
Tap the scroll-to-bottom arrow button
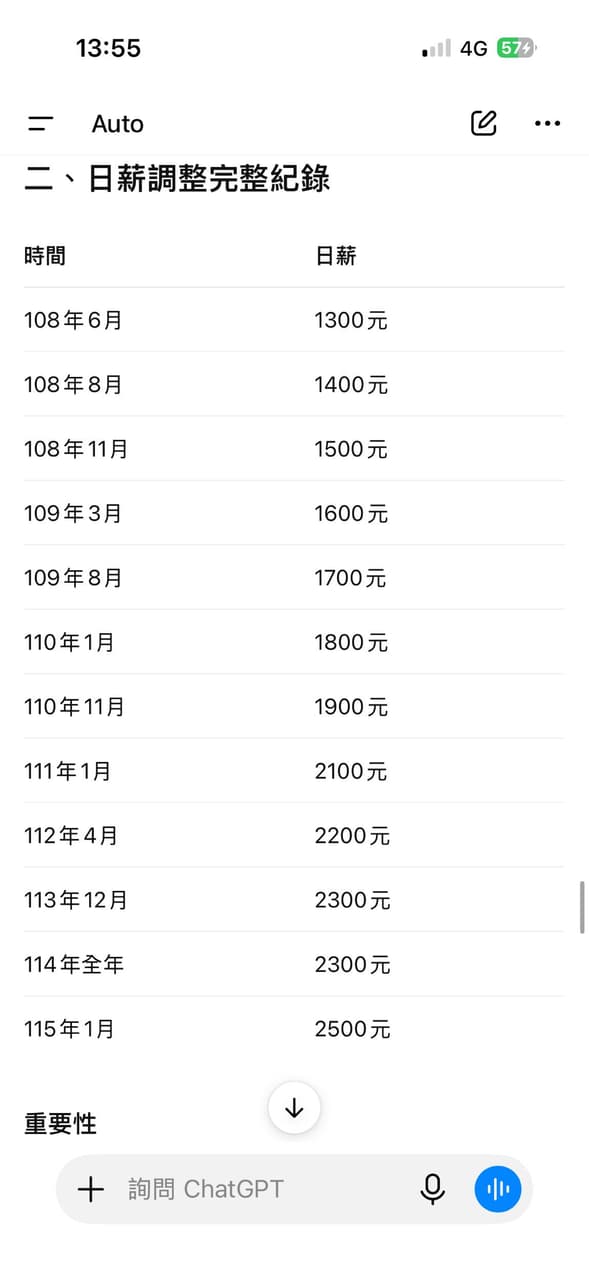click(x=294, y=1108)
